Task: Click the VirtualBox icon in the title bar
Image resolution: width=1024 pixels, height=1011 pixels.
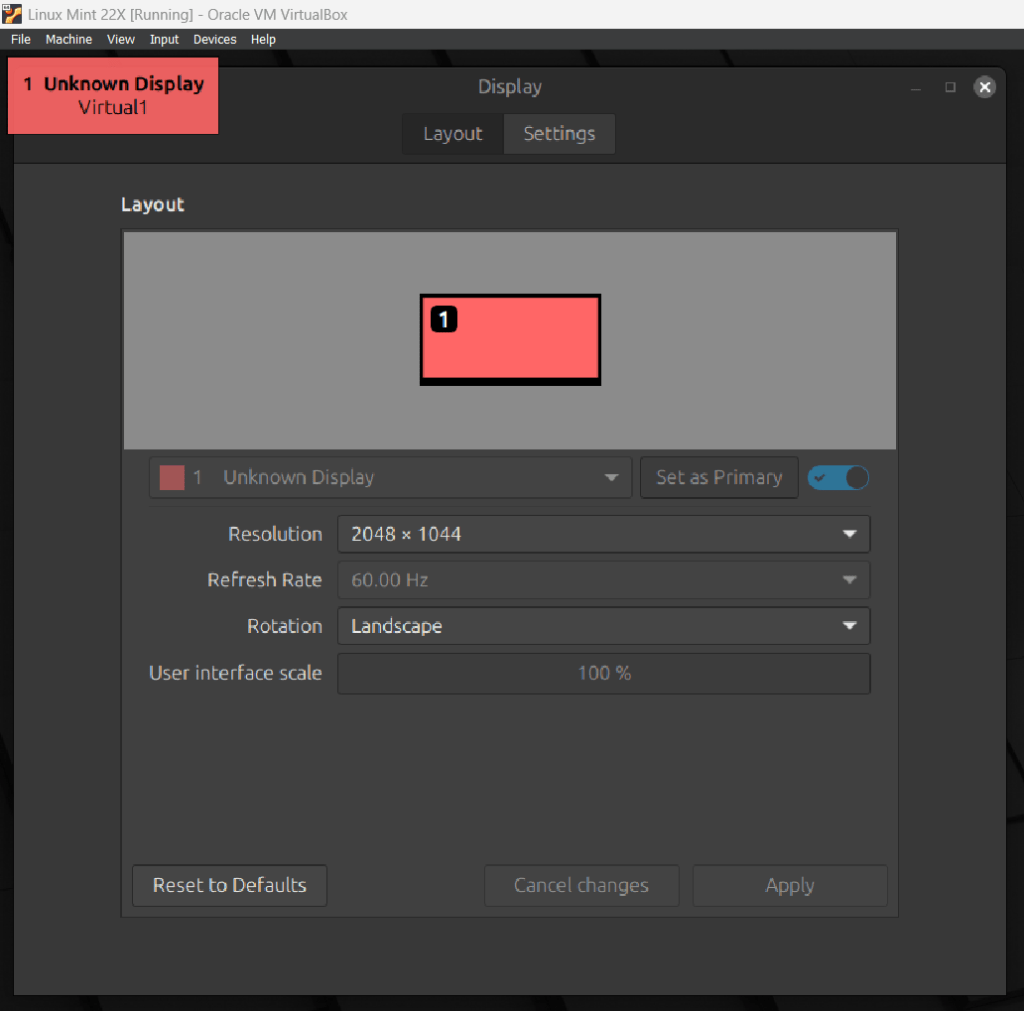Action: coord(13,14)
